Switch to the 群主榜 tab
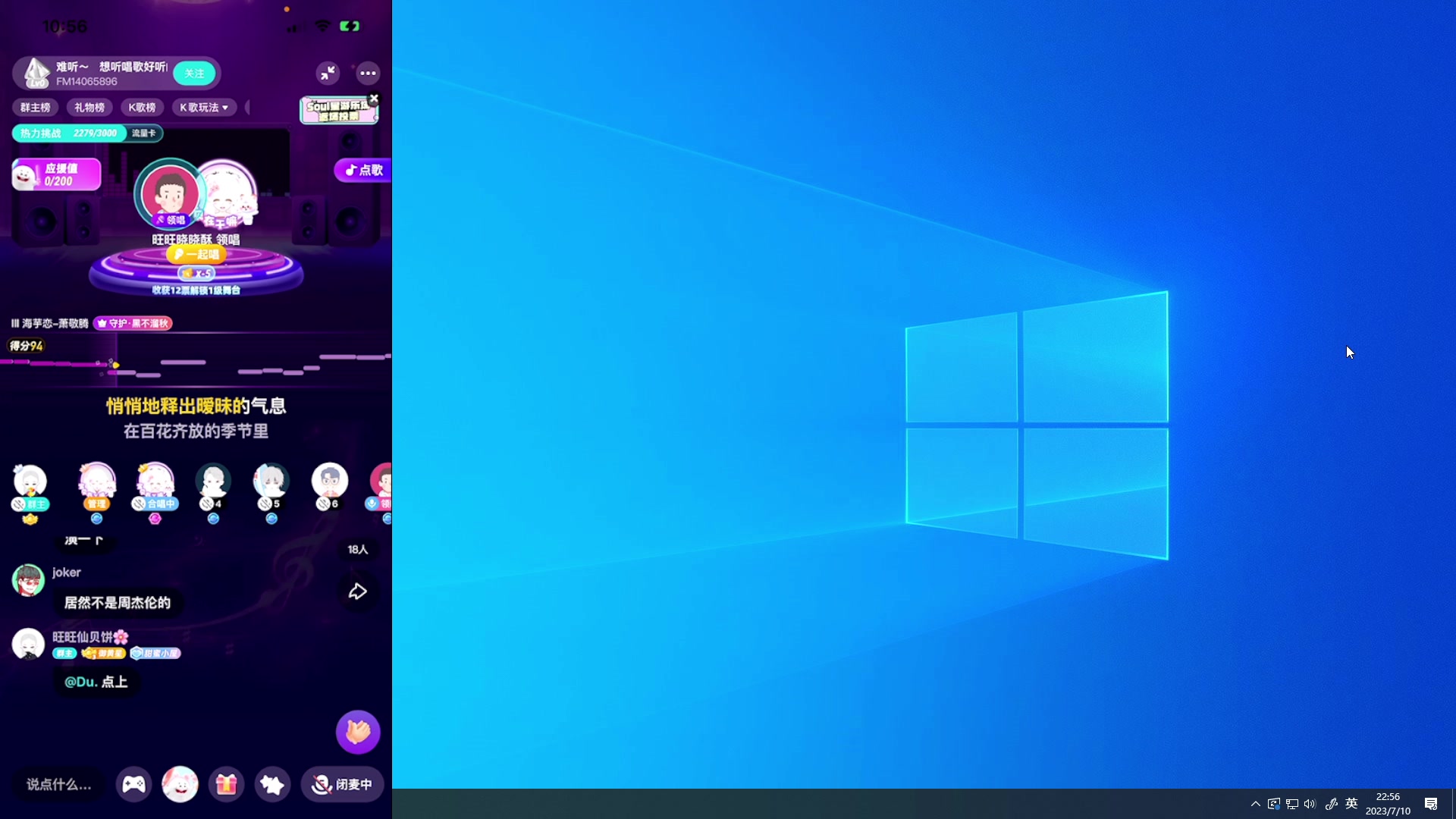This screenshot has height=819, width=1456. point(36,108)
